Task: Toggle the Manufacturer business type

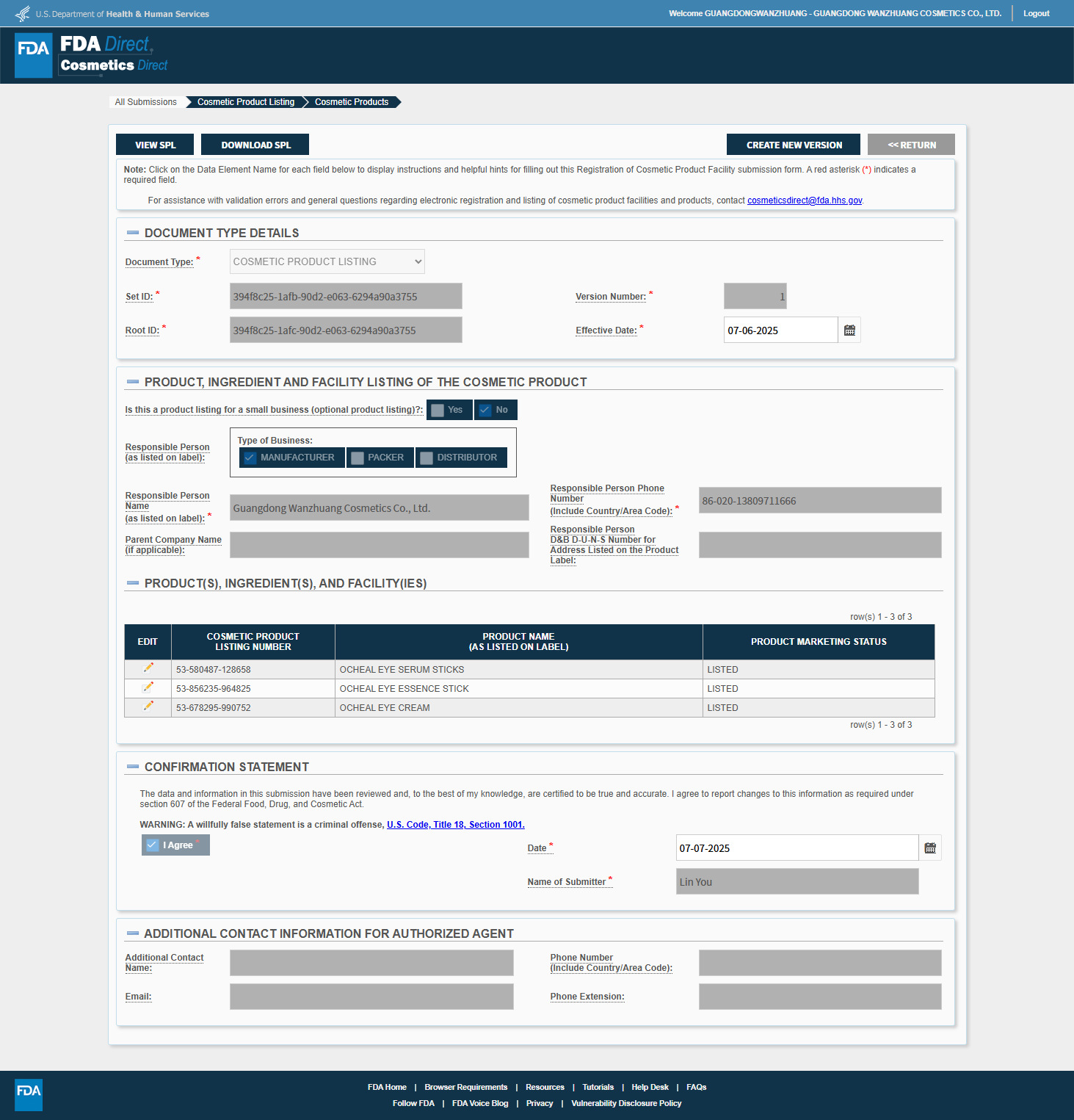Action: [x=291, y=458]
